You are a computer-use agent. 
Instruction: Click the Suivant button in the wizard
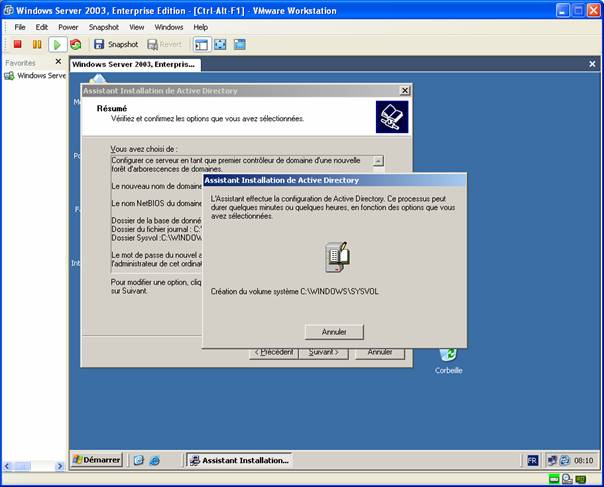click(324, 352)
